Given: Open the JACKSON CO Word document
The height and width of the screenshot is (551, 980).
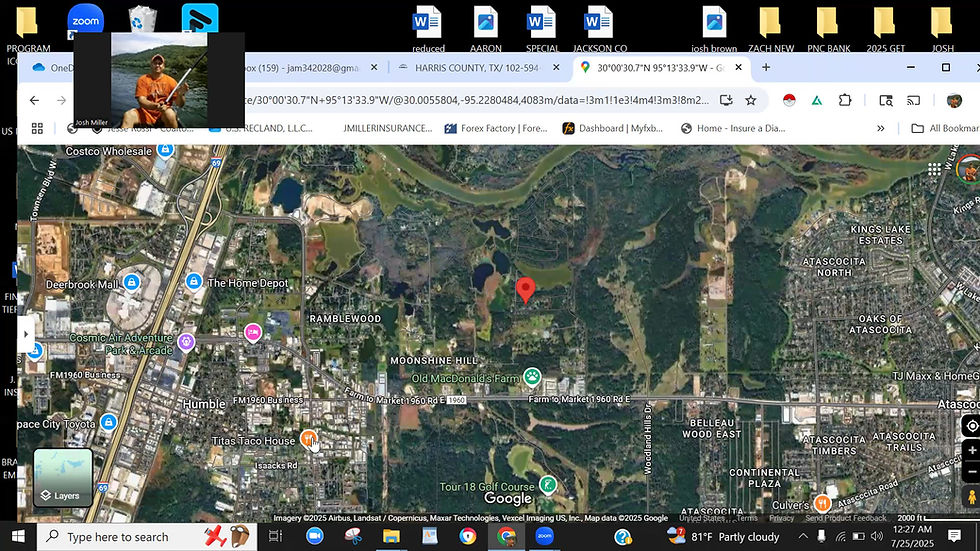Looking at the screenshot, I should 599,29.
